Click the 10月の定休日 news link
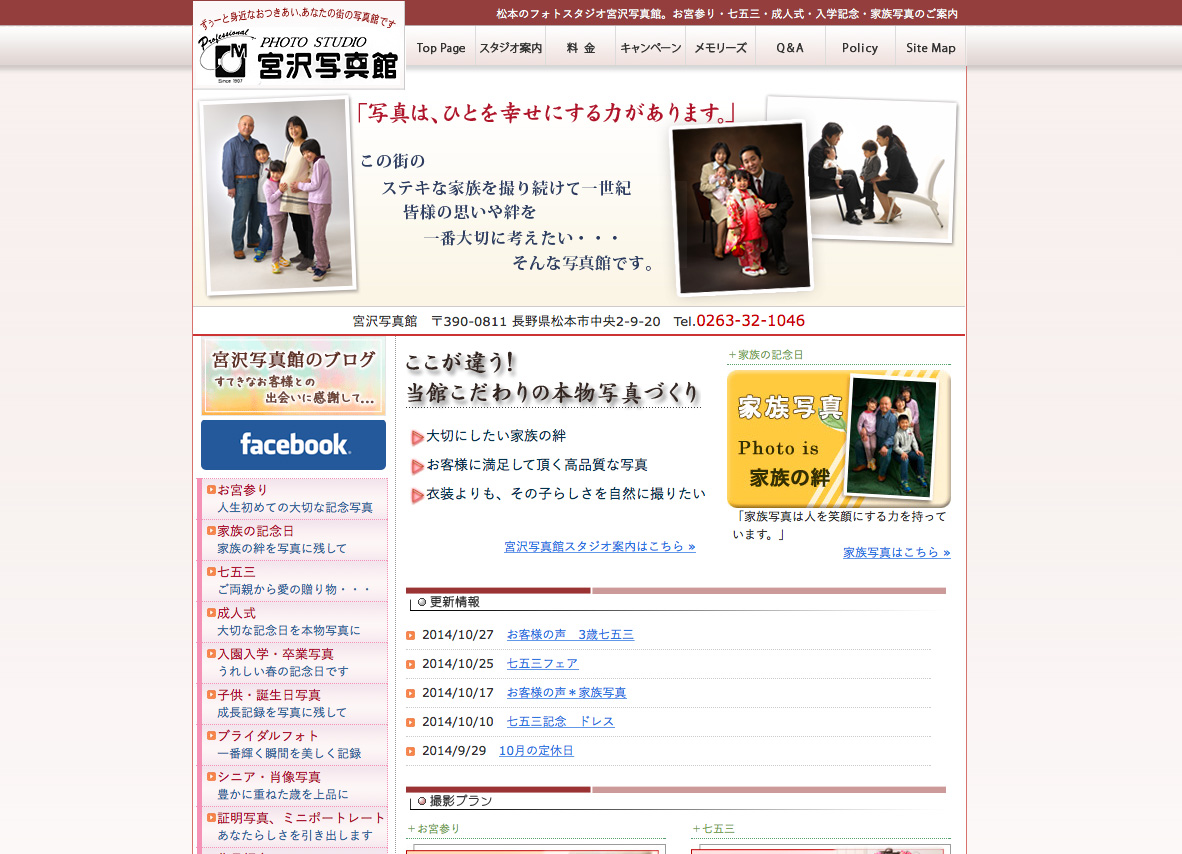The image size is (1182, 854). tap(536, 751)
